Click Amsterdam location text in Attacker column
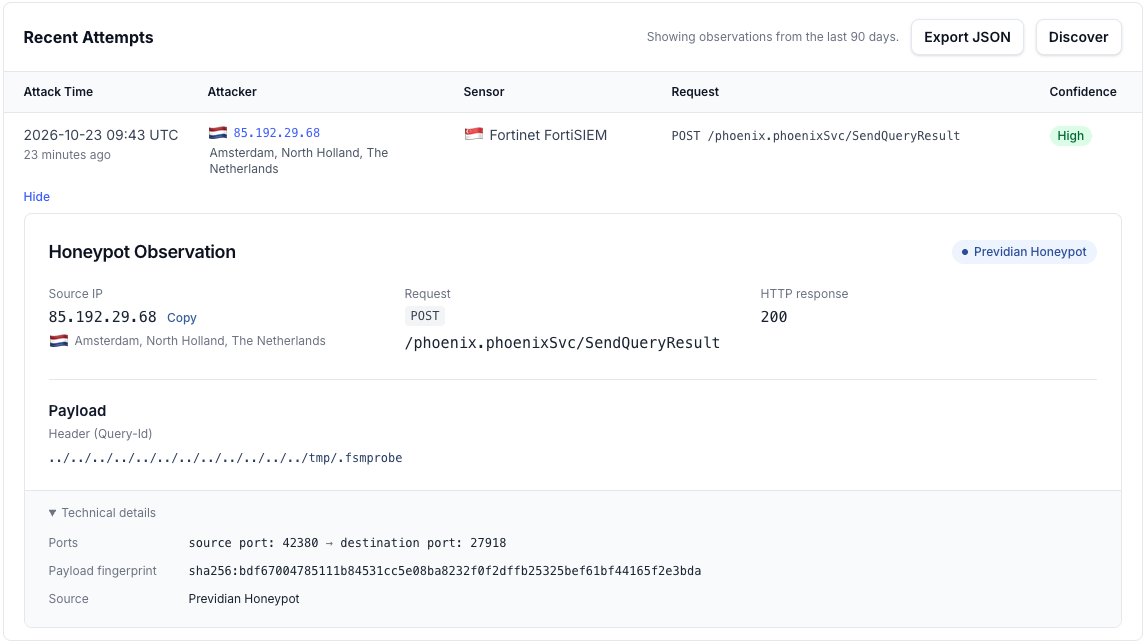 point(298,161)
